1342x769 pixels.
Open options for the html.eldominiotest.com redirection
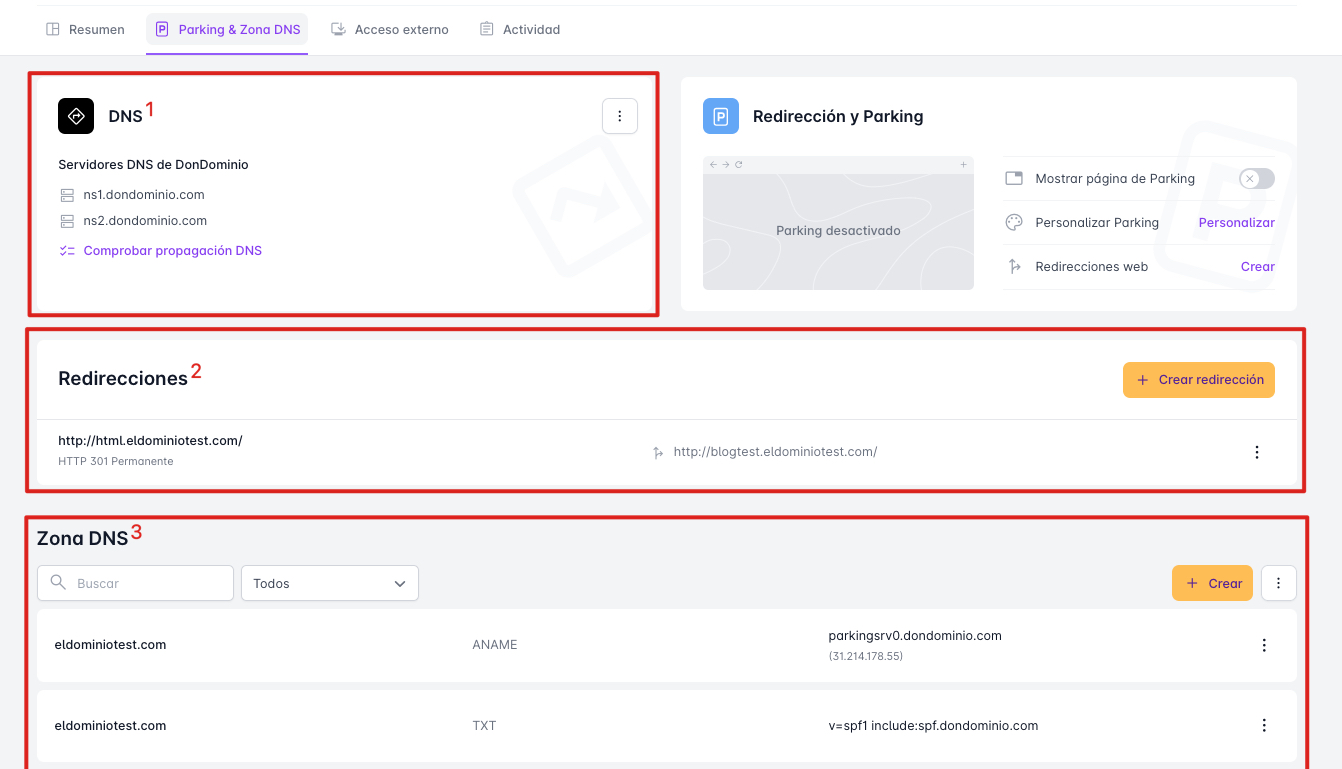coord(1257,452)
